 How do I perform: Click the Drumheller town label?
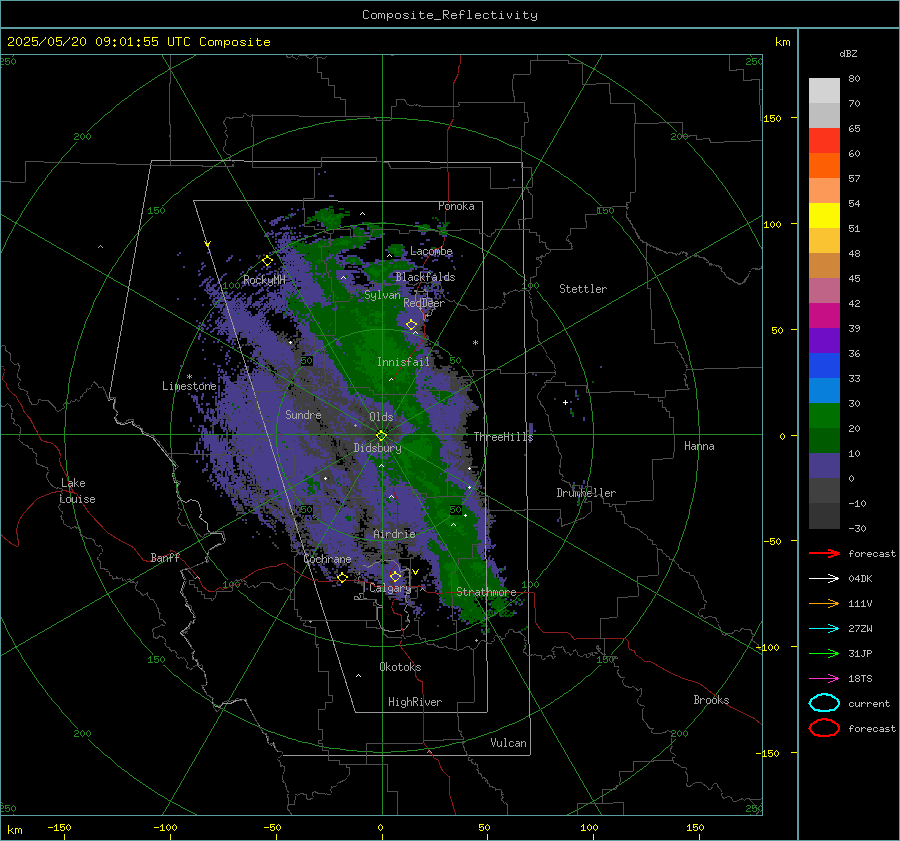(586, 493)
